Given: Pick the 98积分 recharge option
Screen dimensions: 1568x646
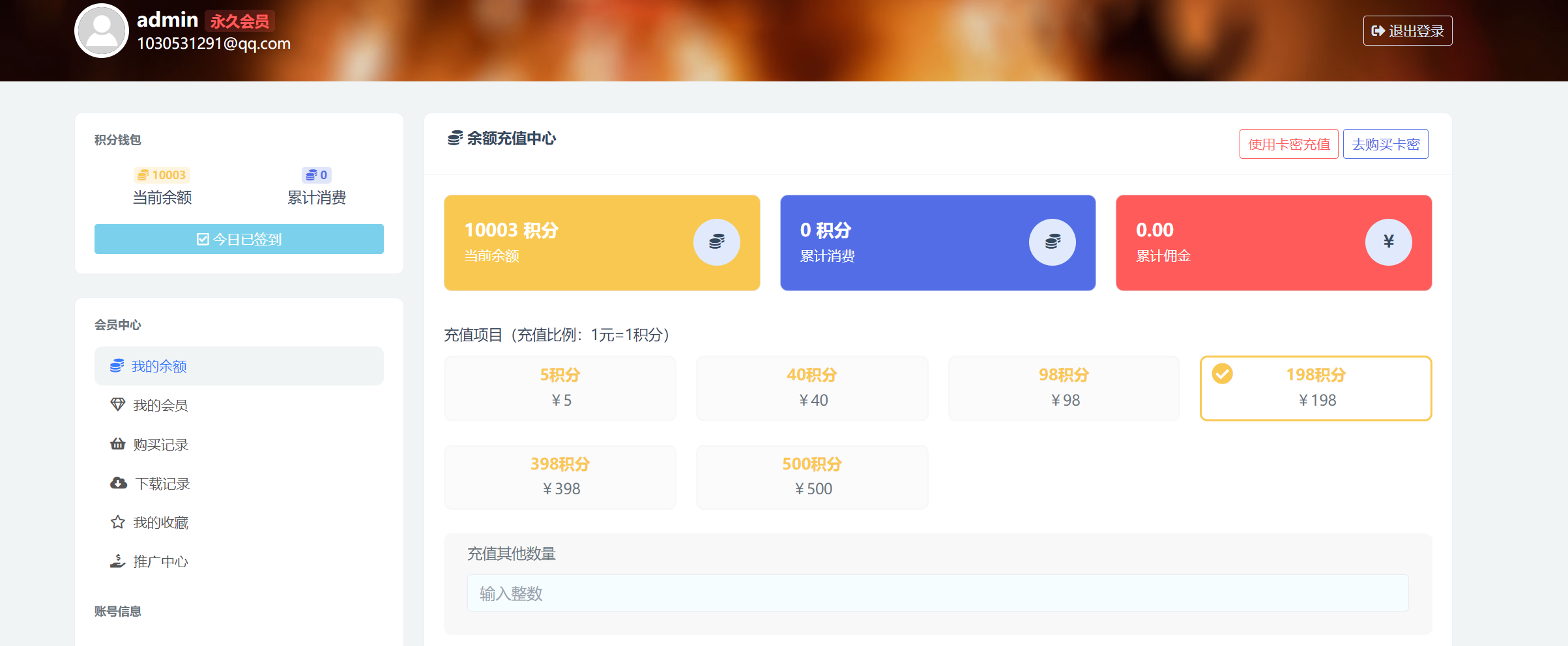Looking at the screenshot, I should coord(1064,388).
